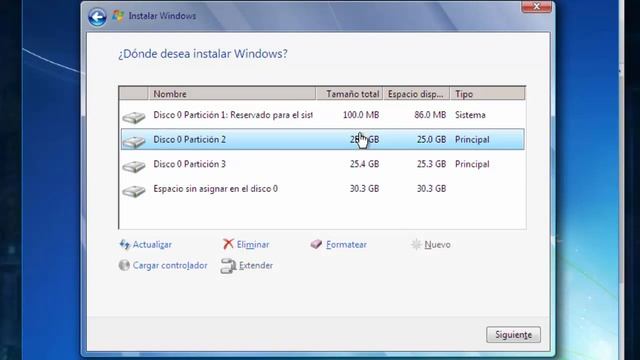This screenshot has width=640, height=360.
Task: Click drive icon for Disco 0 Partición 3
Action: tap(133, 166)
